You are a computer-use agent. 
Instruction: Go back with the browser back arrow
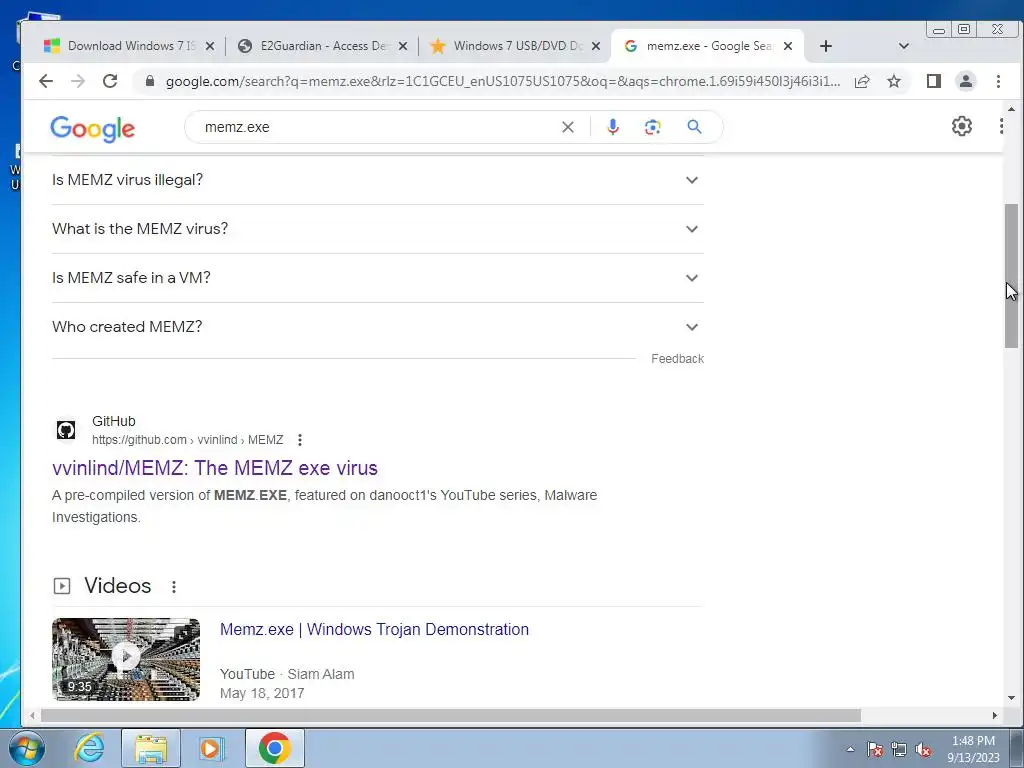pyautogui.click(x=46, y=81)
